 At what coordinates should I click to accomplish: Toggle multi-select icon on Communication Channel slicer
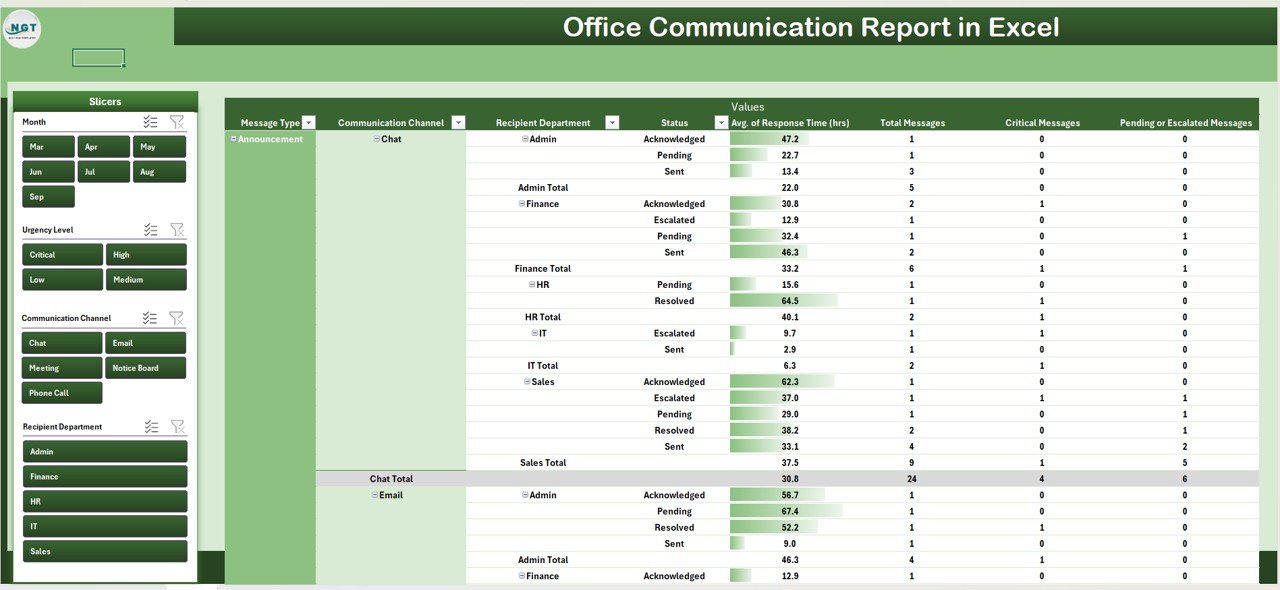[150, 318]
